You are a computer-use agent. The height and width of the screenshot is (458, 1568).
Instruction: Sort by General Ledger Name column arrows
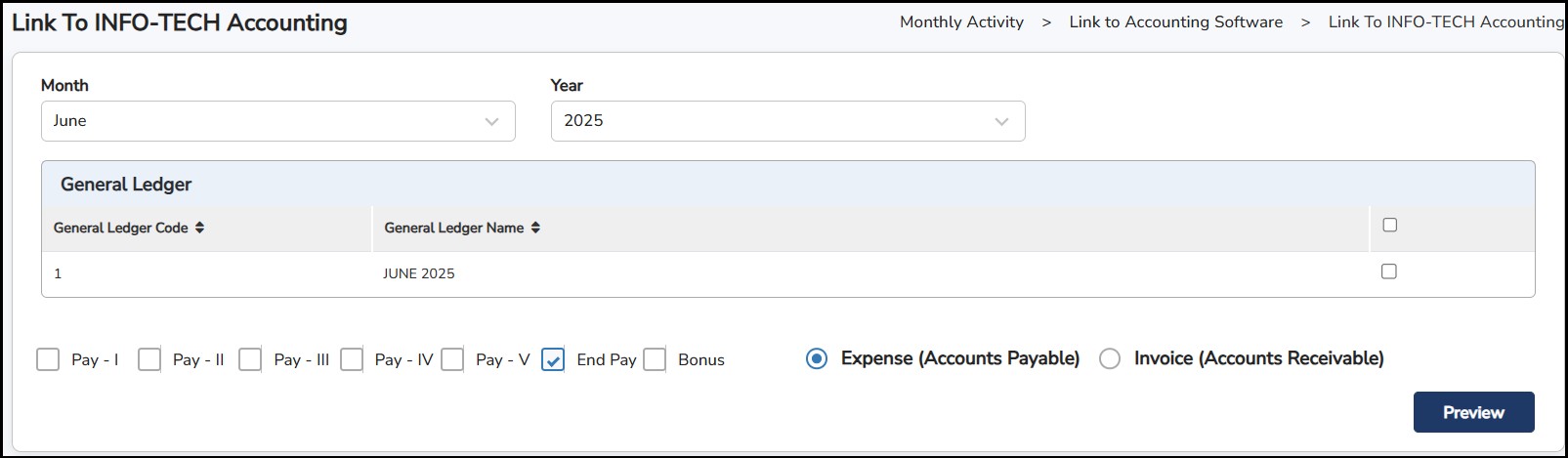tap(535, 228)
